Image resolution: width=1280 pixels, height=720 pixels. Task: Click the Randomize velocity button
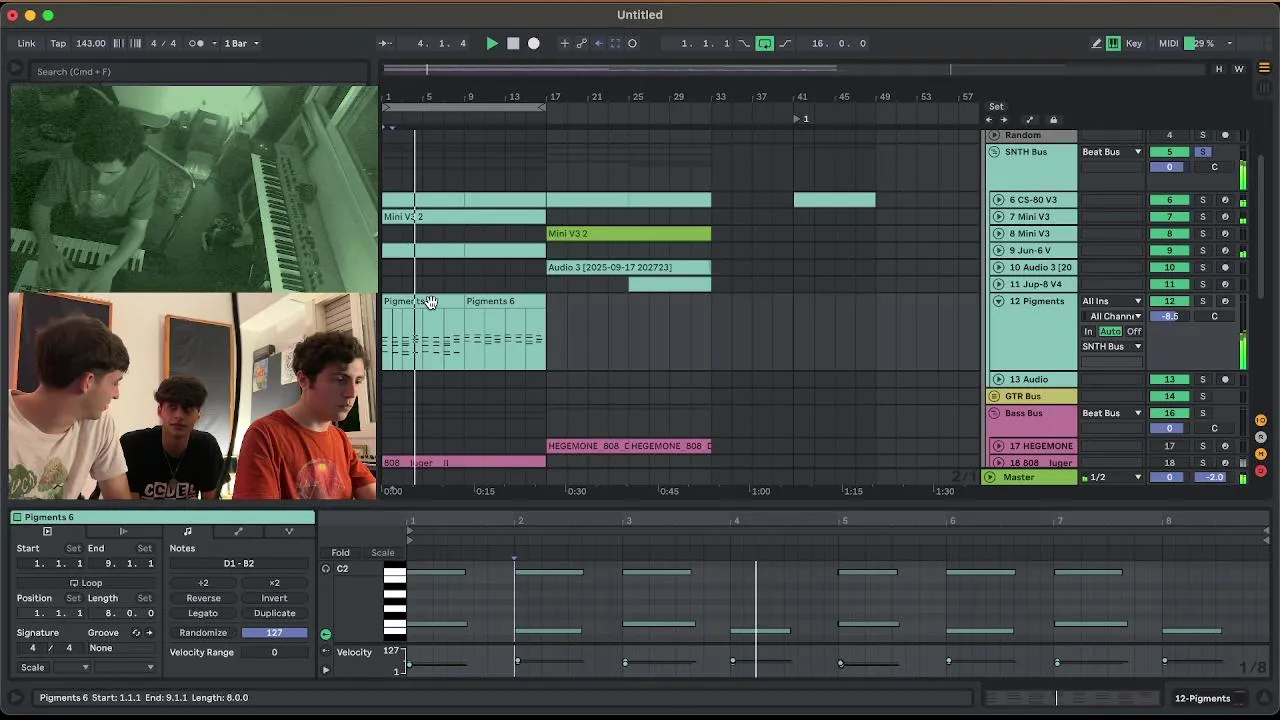(203, 633)
